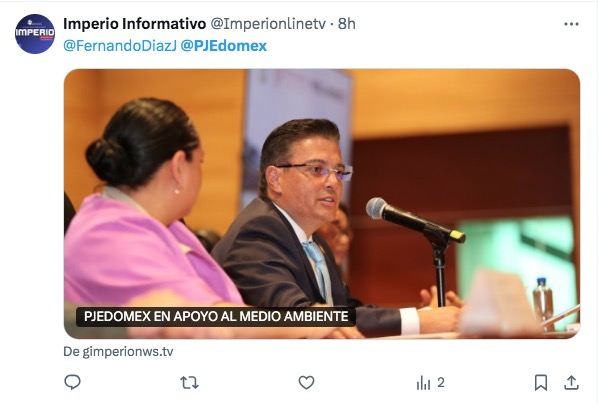Image resolution: width=598 pixels, height=404 pixels.
Task: Share the tweet using the upload arrow icon
Action: point(571,382)
